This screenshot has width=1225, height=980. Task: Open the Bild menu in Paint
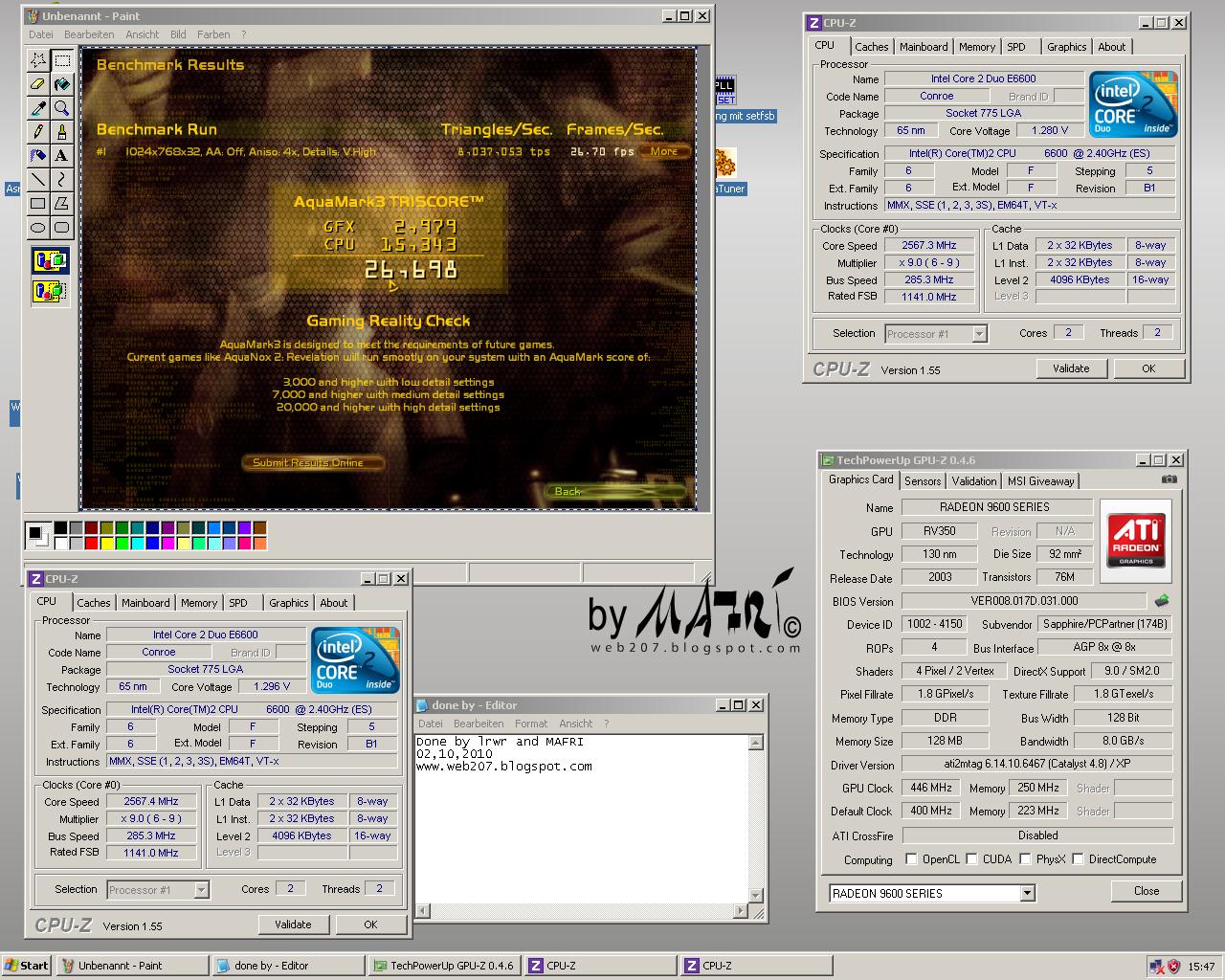pos(178,34)
